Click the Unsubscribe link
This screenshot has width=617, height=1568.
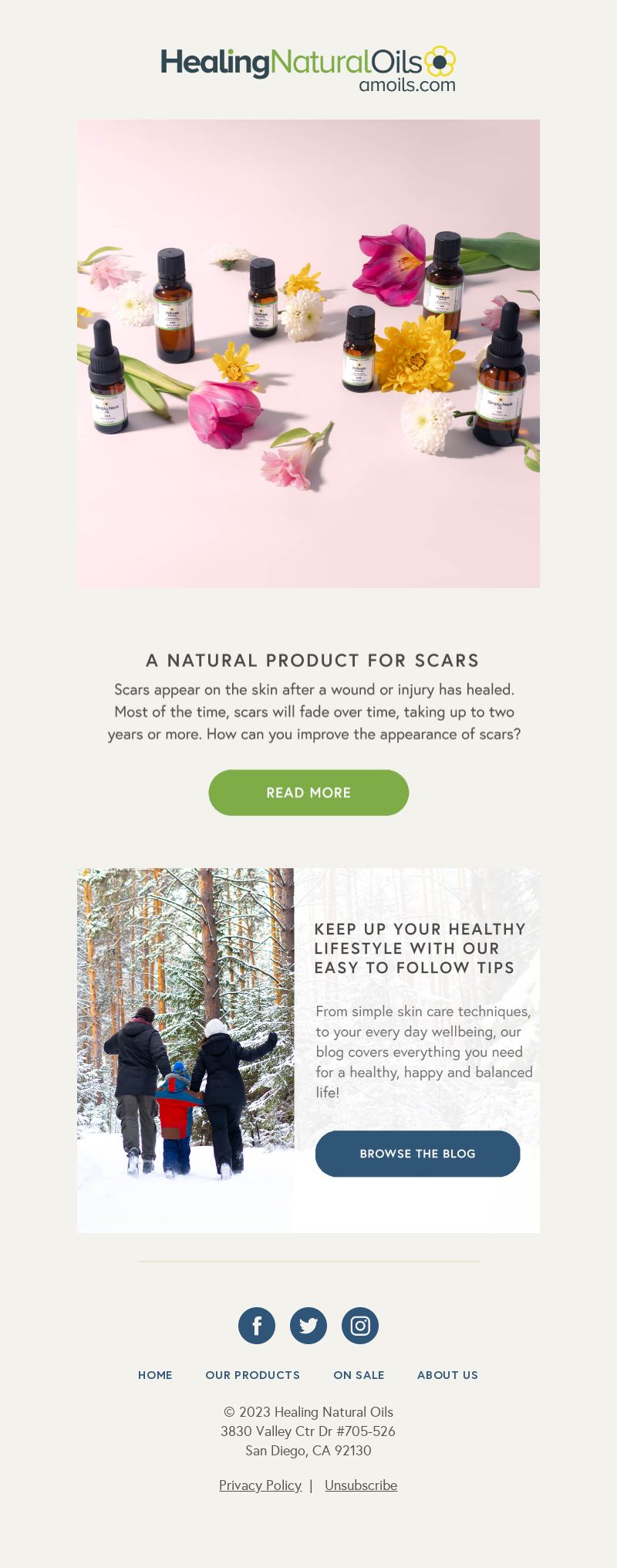[361, 1485]
